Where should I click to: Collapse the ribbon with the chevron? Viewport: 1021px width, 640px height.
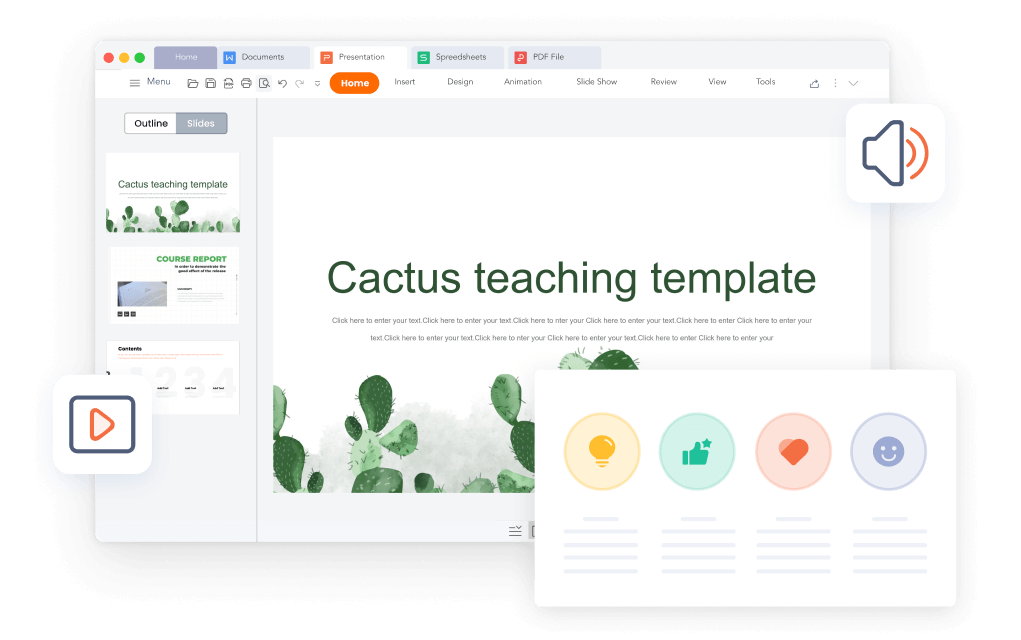[852, 83]
